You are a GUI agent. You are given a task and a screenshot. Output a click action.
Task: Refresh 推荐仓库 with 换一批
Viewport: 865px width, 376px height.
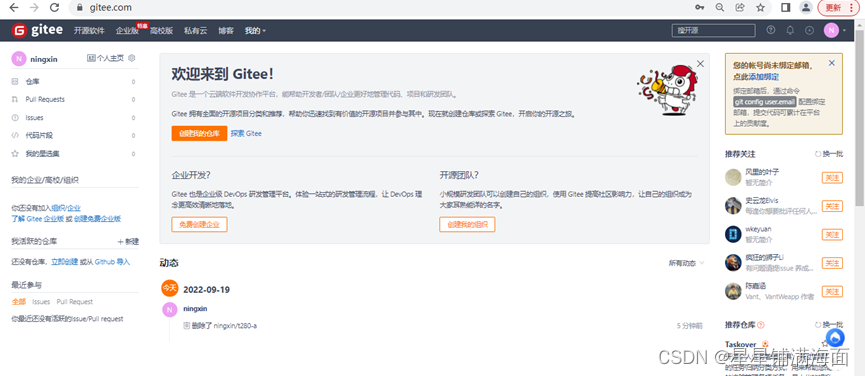coord(829,325)
